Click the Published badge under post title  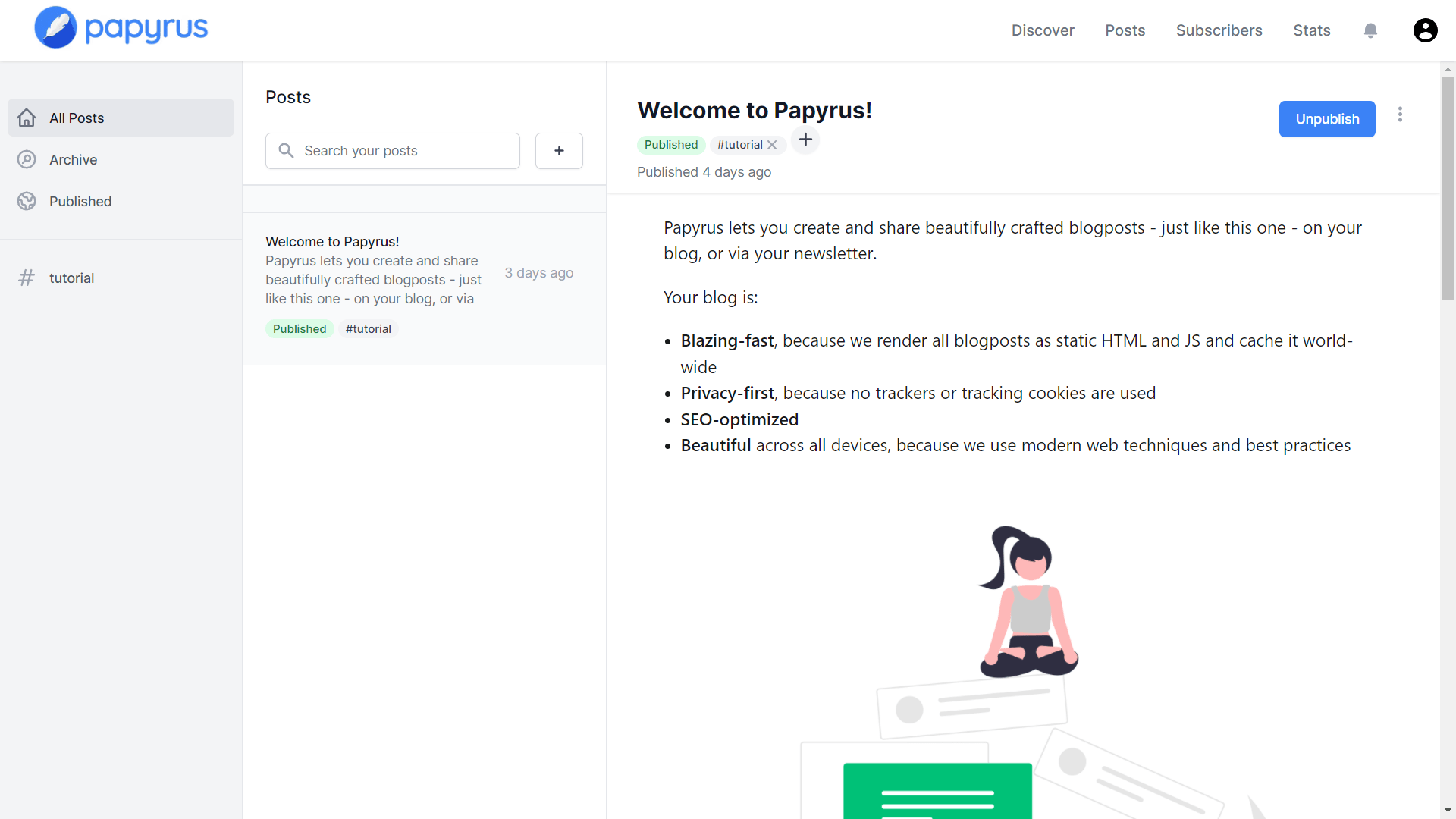[x=671, y=145]
